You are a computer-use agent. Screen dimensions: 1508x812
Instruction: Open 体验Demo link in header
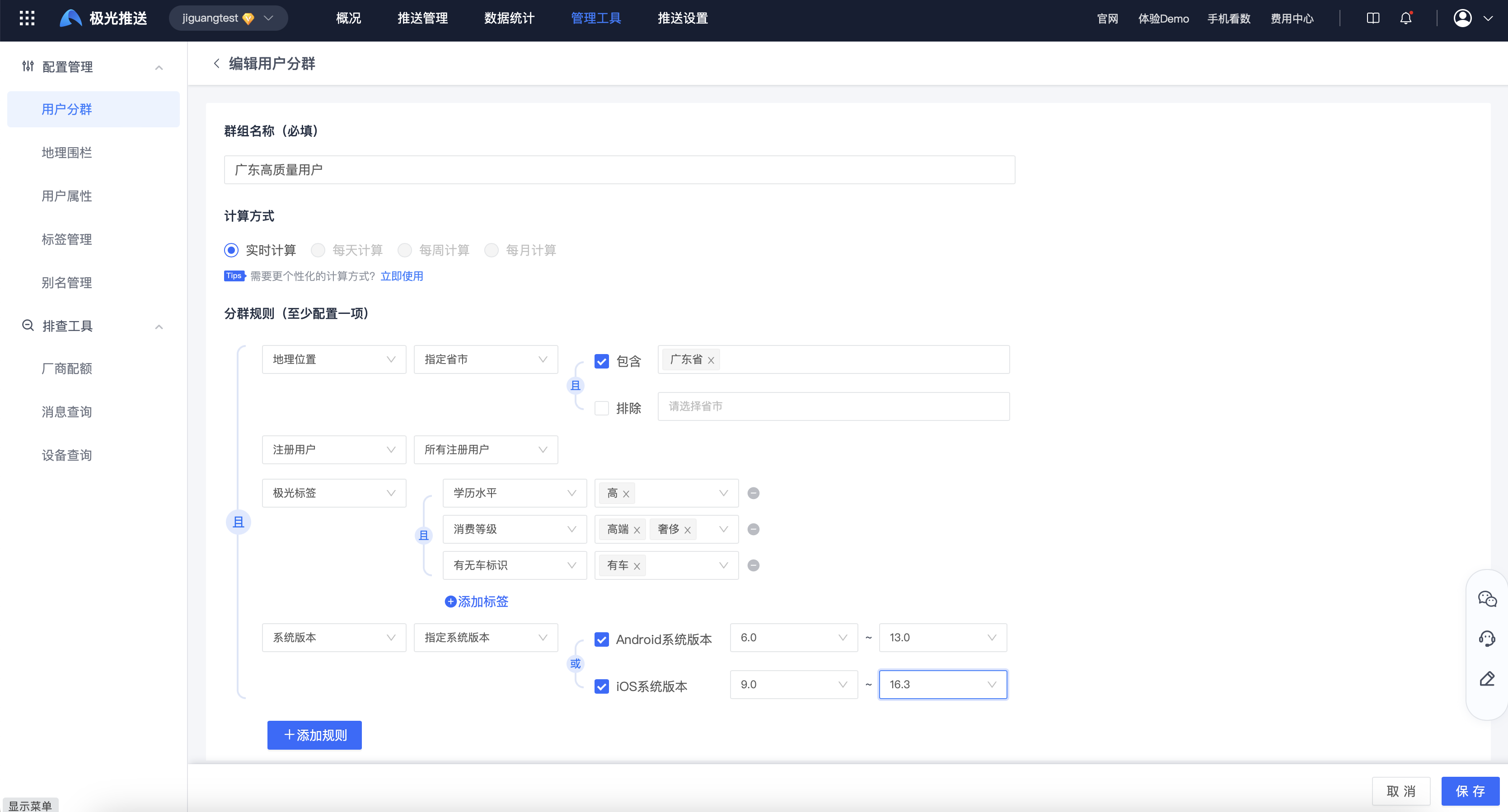click(1163, 18)
